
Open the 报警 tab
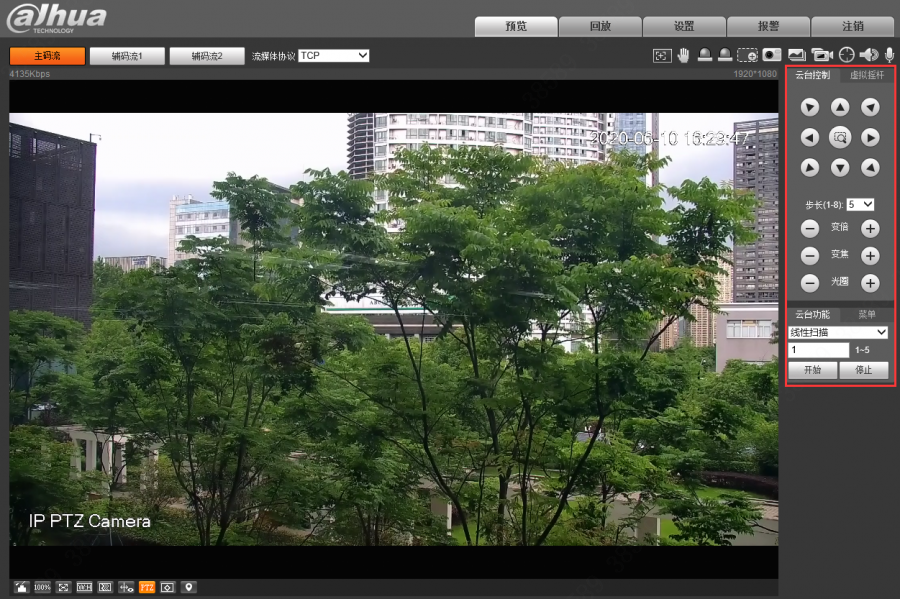click(769, 26)
